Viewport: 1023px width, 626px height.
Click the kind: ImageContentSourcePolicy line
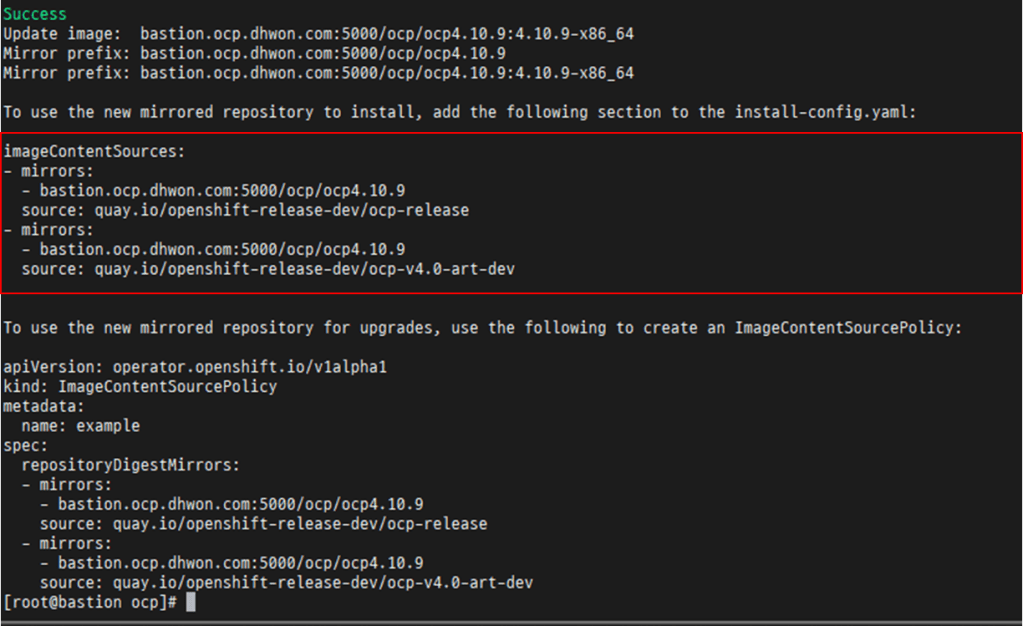(140, 386)
